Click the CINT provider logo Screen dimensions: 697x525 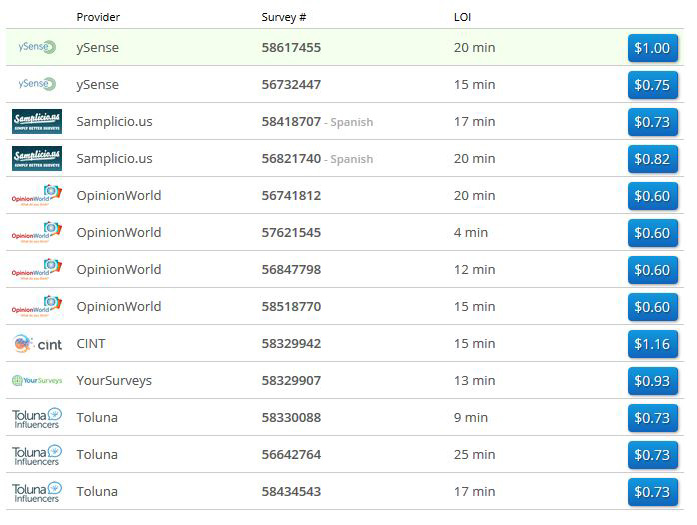(37, 344)
